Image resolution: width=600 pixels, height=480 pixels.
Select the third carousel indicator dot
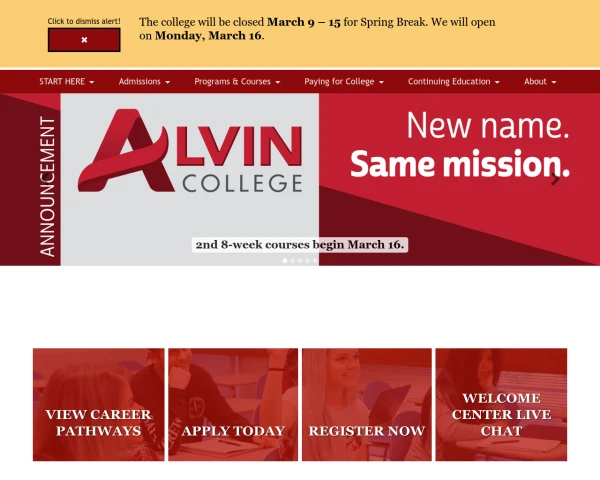coord(300,261)
